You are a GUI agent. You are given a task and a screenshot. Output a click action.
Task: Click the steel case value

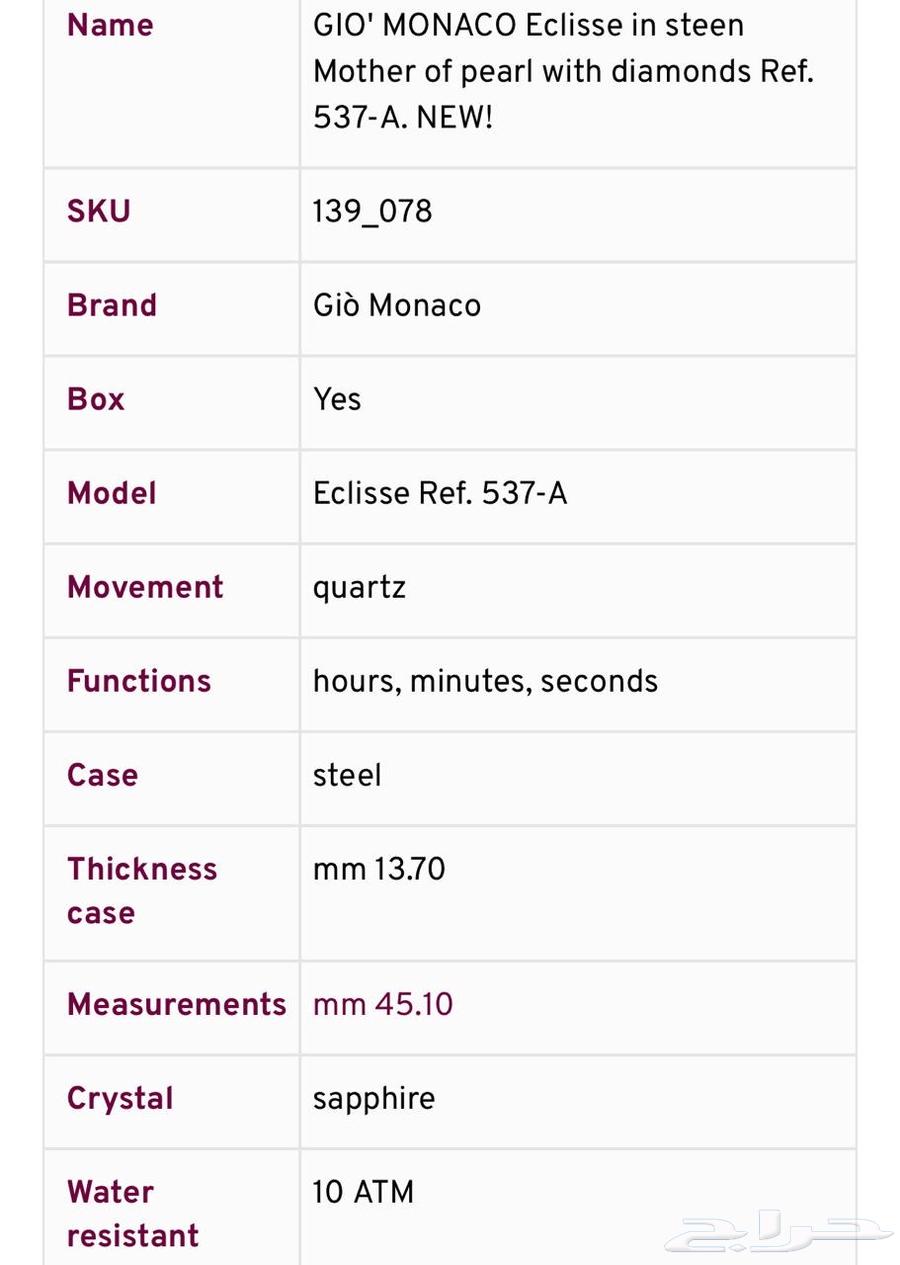(x=347, y=775)
